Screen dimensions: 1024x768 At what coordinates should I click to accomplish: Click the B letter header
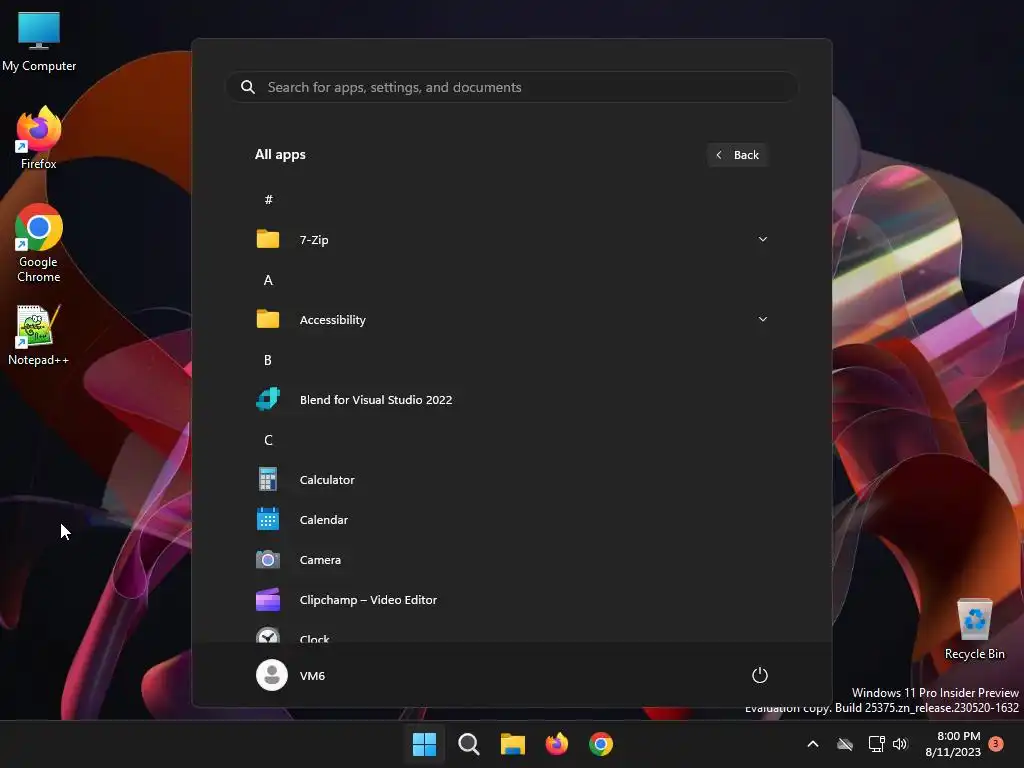point(268,360)
